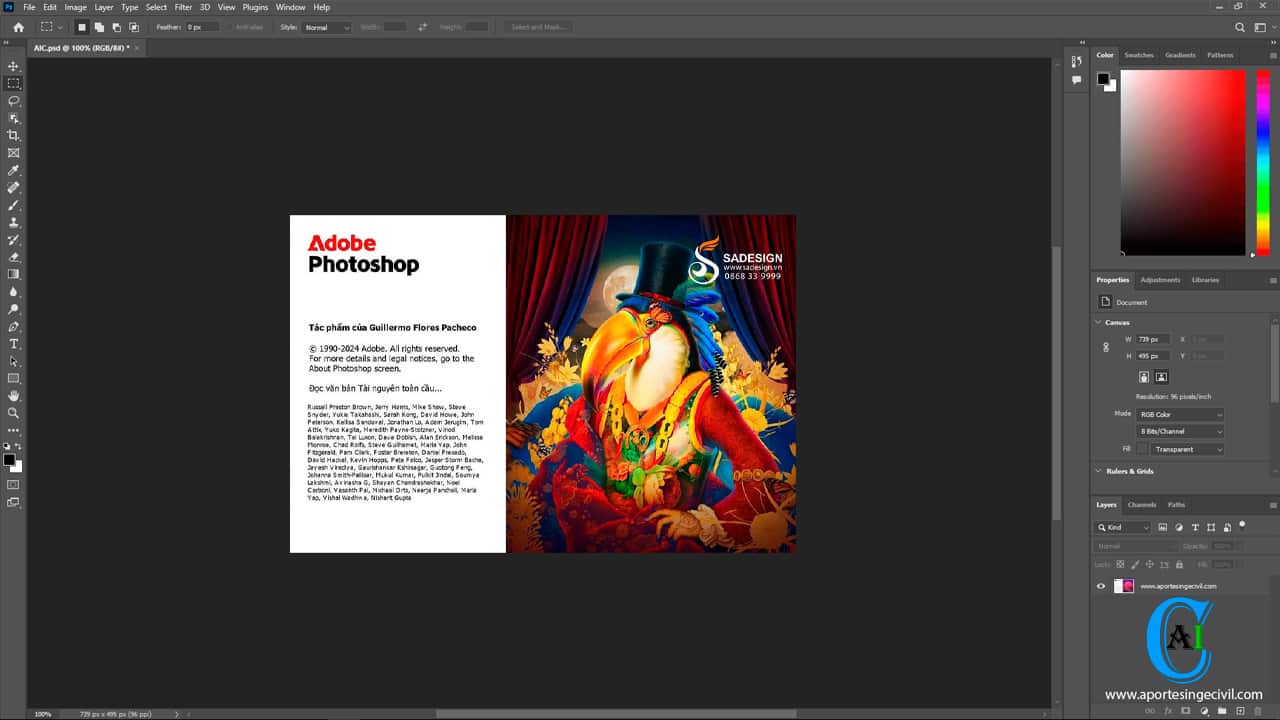Open the Mode dropdown showing RGB Color
Viewport: 1280px width, 720px height.
[x=1180, y=414]
